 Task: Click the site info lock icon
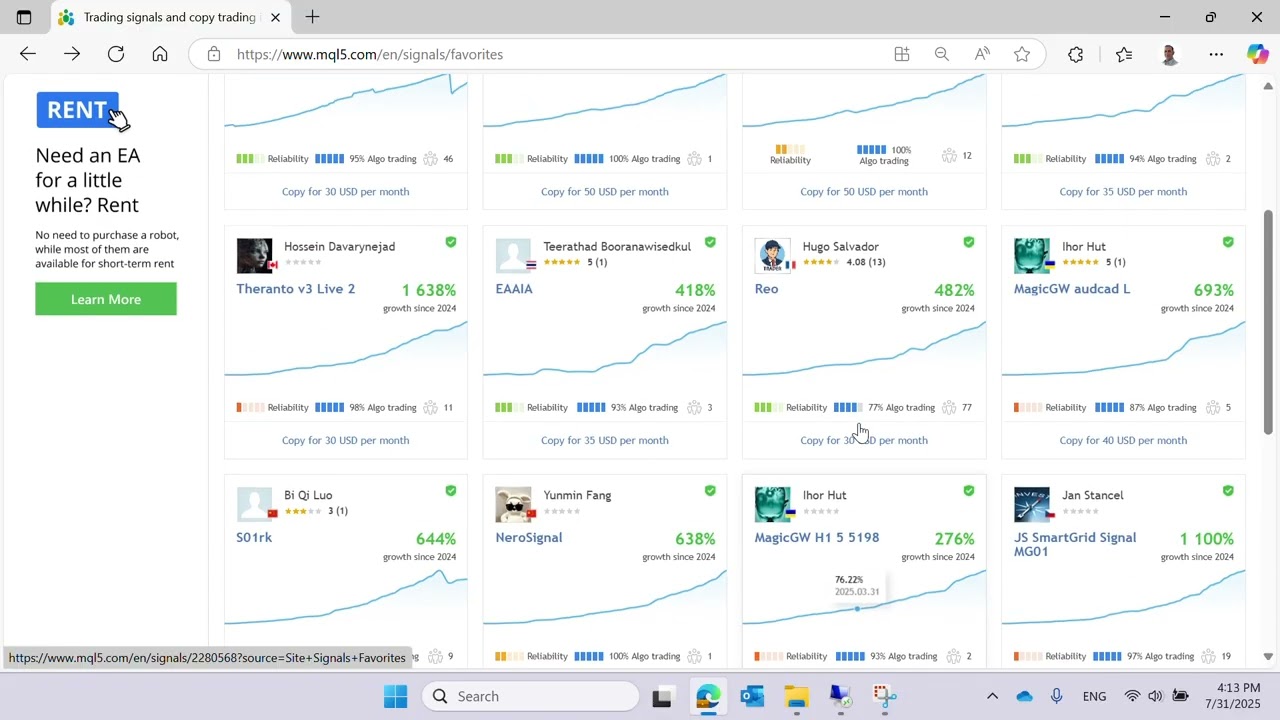[213, 54]
